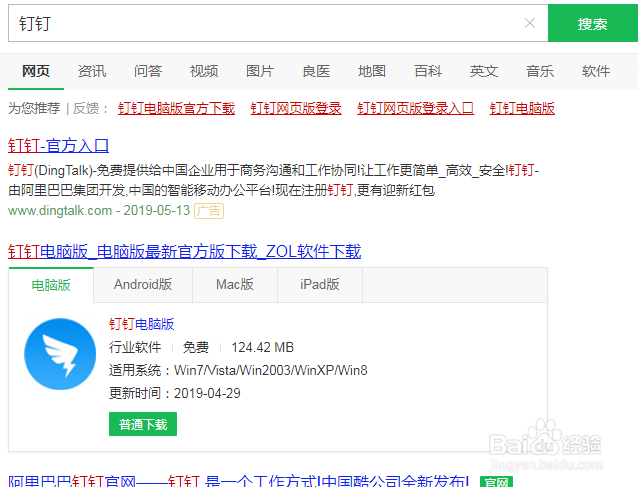Click the www.dingtalk.com URL text
Image resolution: width=638 pixels, height=487 pixels.
pyautogui.click(x=60, y=210)
